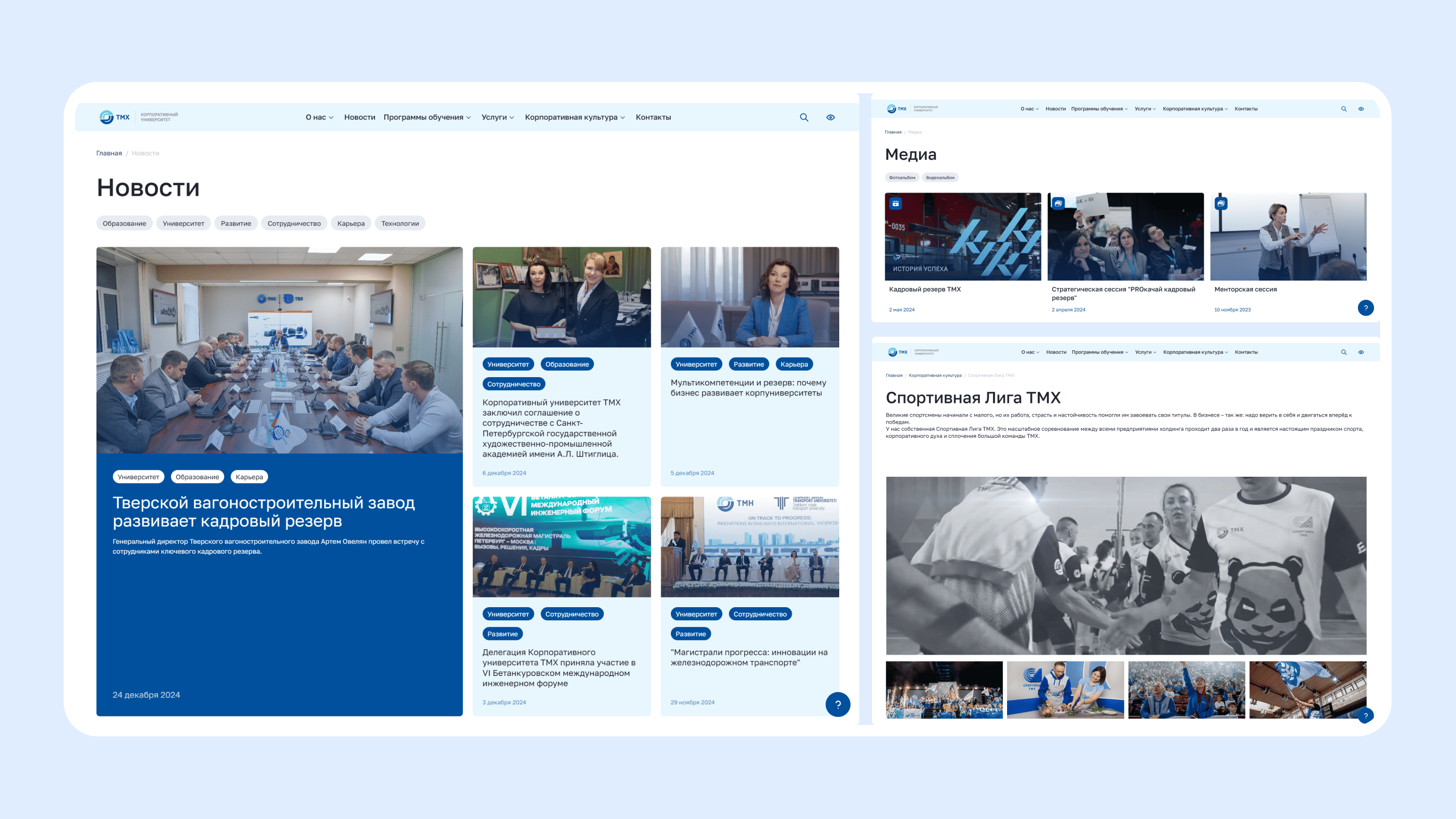Expand Услуги menu on Спортивная Лига page
Viewport: 1456px width, 819px height.
[x=1146, y=352]
